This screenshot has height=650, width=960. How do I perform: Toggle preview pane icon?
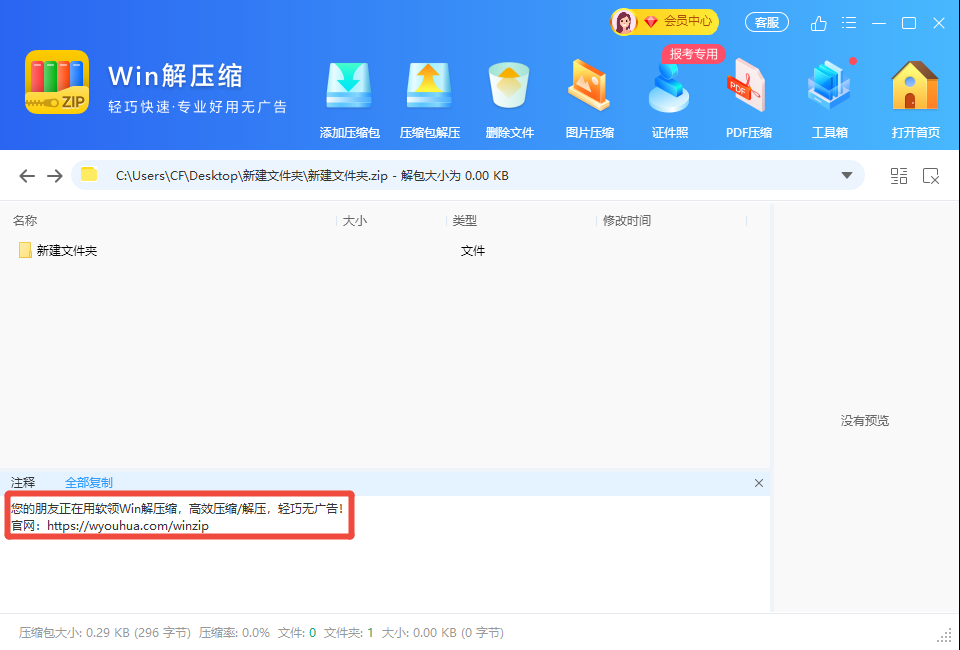click(x=931, y=176)
